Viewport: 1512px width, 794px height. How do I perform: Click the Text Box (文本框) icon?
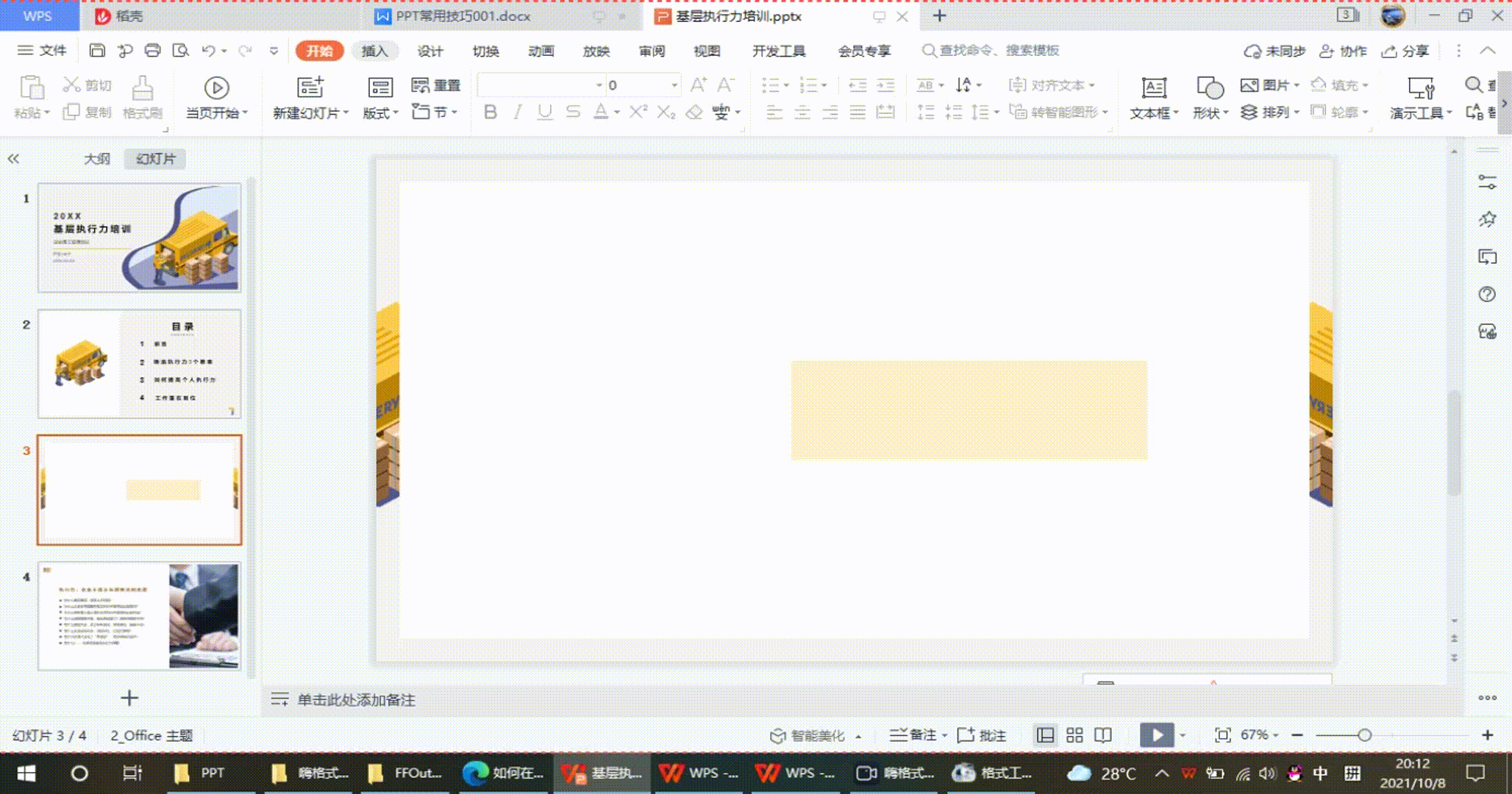[1153, 88]
